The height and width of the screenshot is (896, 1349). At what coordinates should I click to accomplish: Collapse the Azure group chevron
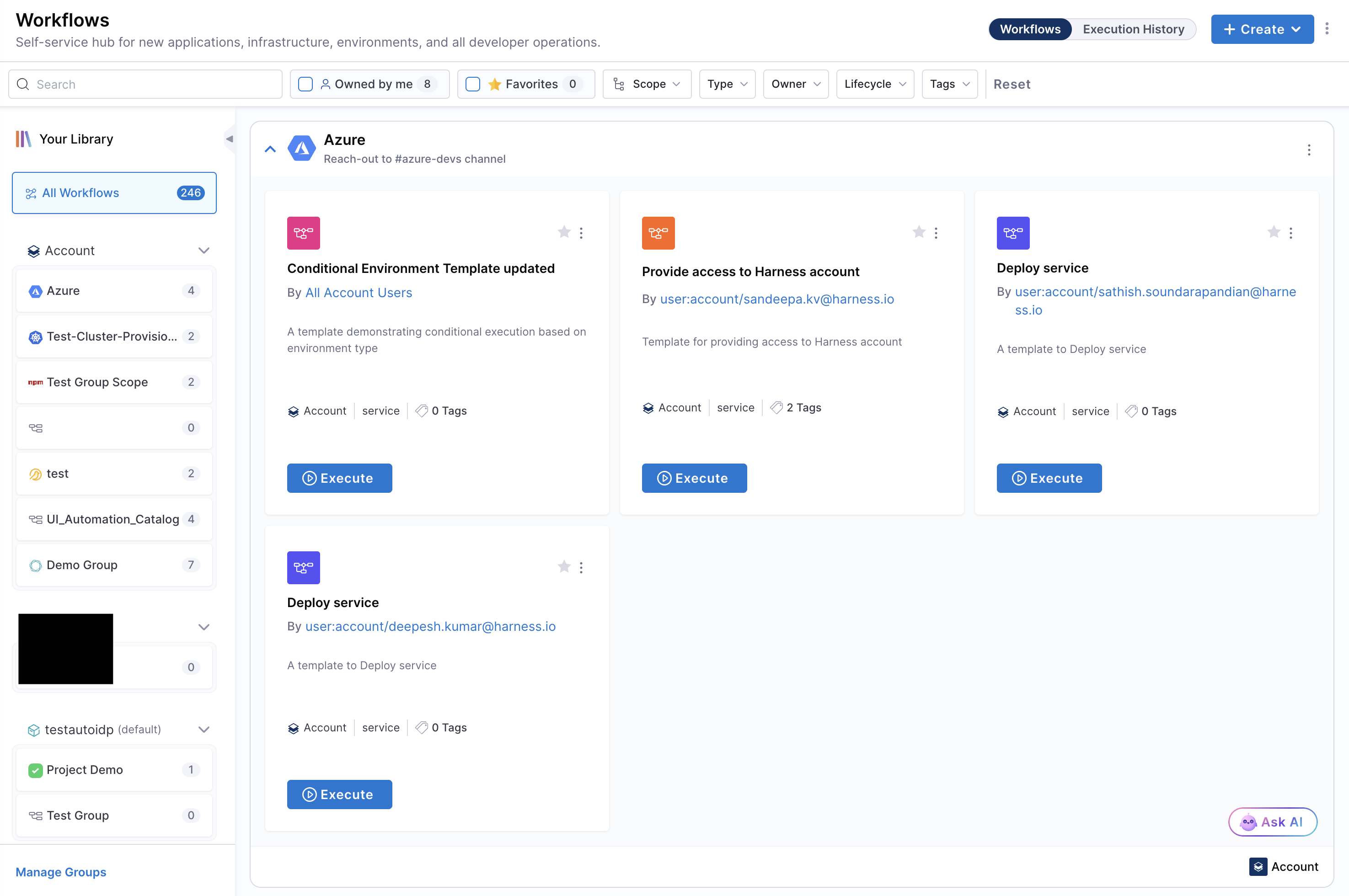(x=270, y=149)
